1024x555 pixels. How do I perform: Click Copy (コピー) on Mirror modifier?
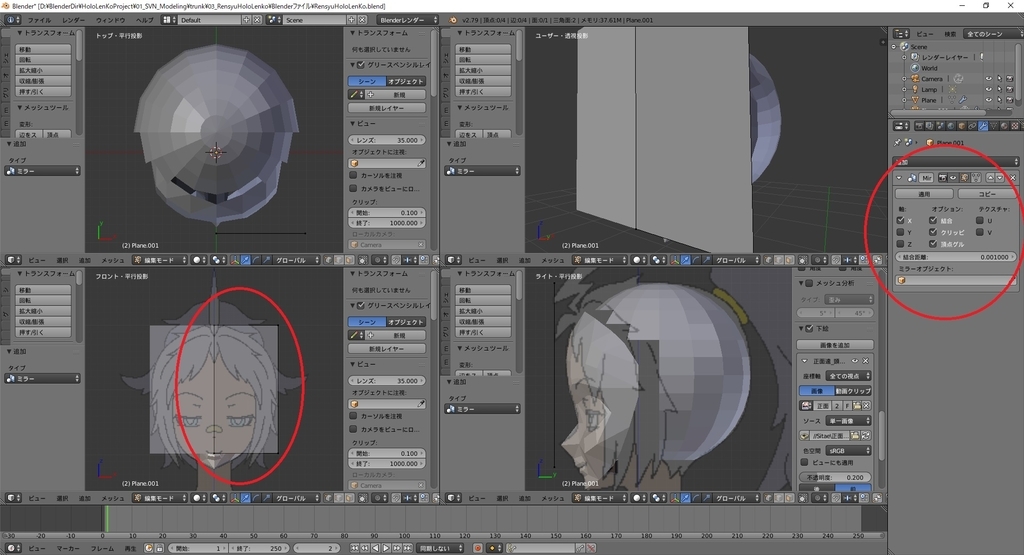point(987,194)
